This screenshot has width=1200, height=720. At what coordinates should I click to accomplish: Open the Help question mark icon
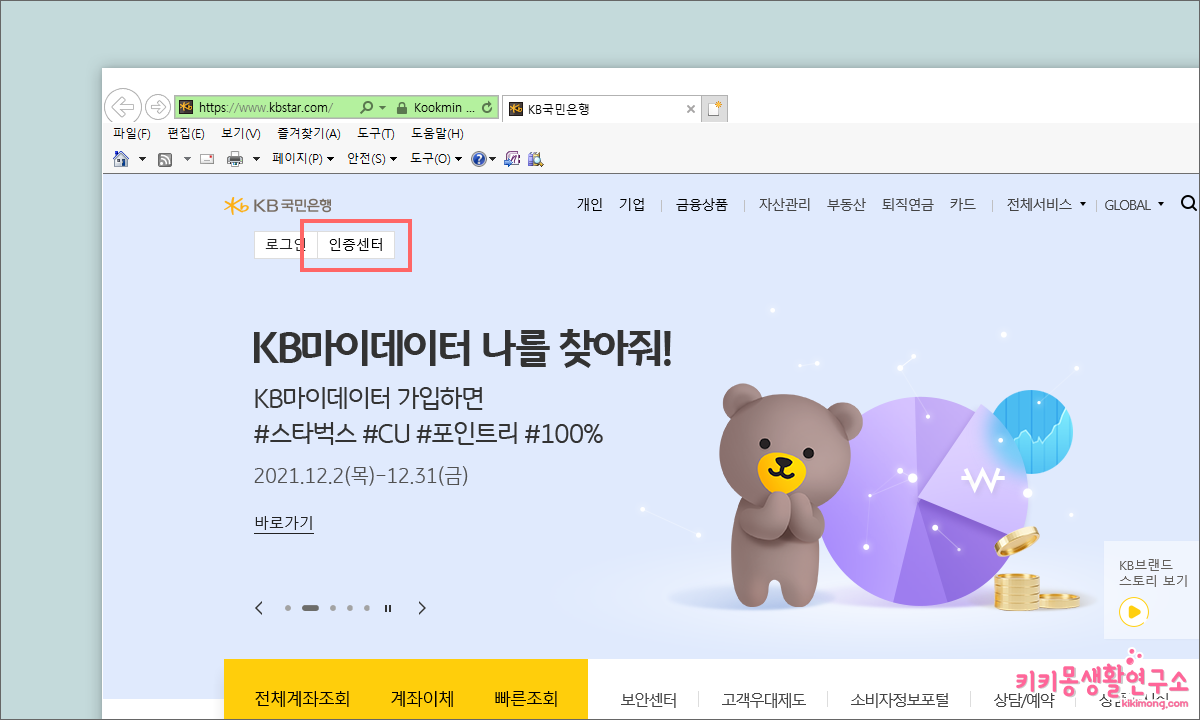(477, 158)
